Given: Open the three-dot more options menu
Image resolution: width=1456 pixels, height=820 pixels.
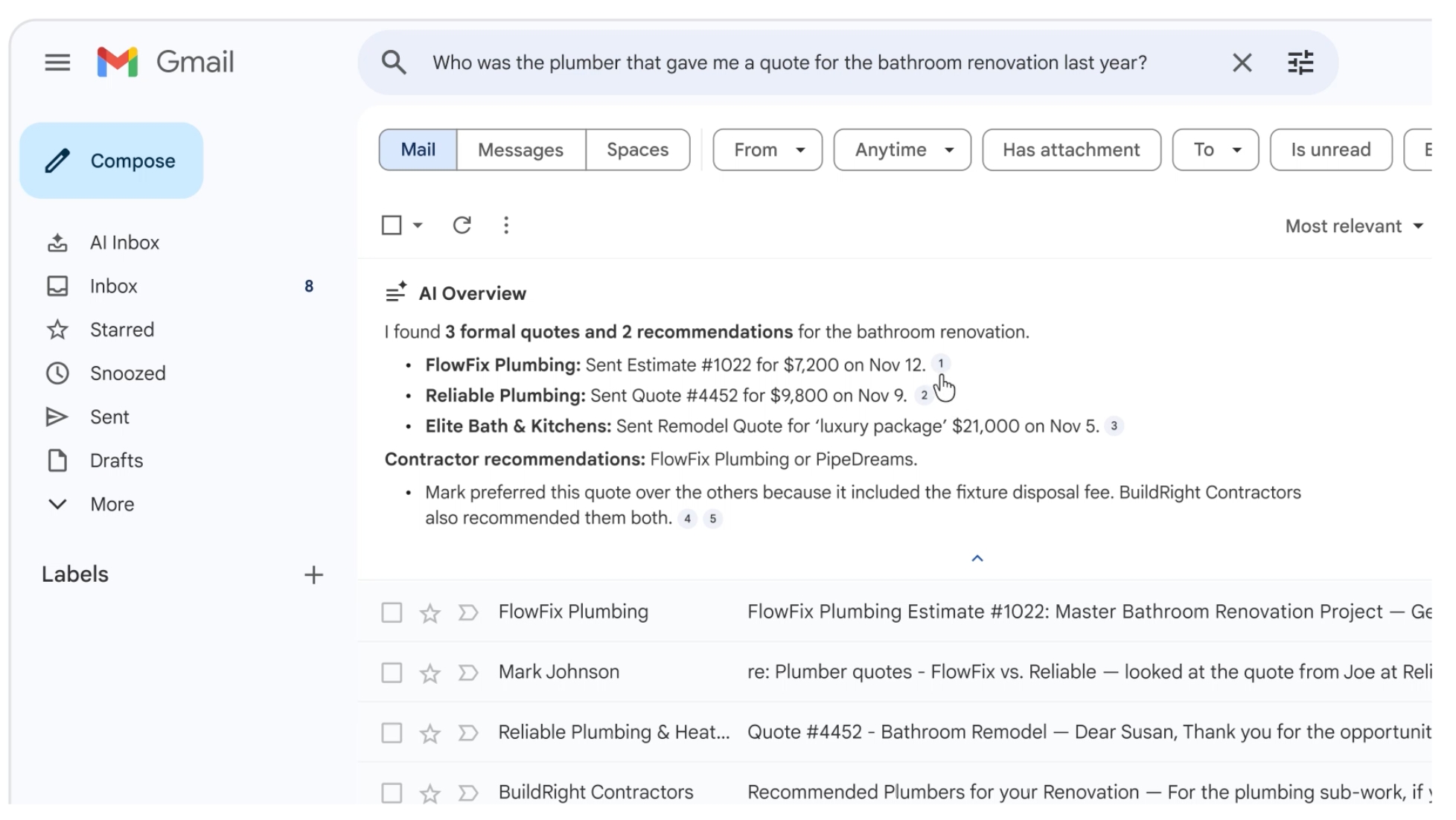Looking at the screenshot, I should 506,225.
